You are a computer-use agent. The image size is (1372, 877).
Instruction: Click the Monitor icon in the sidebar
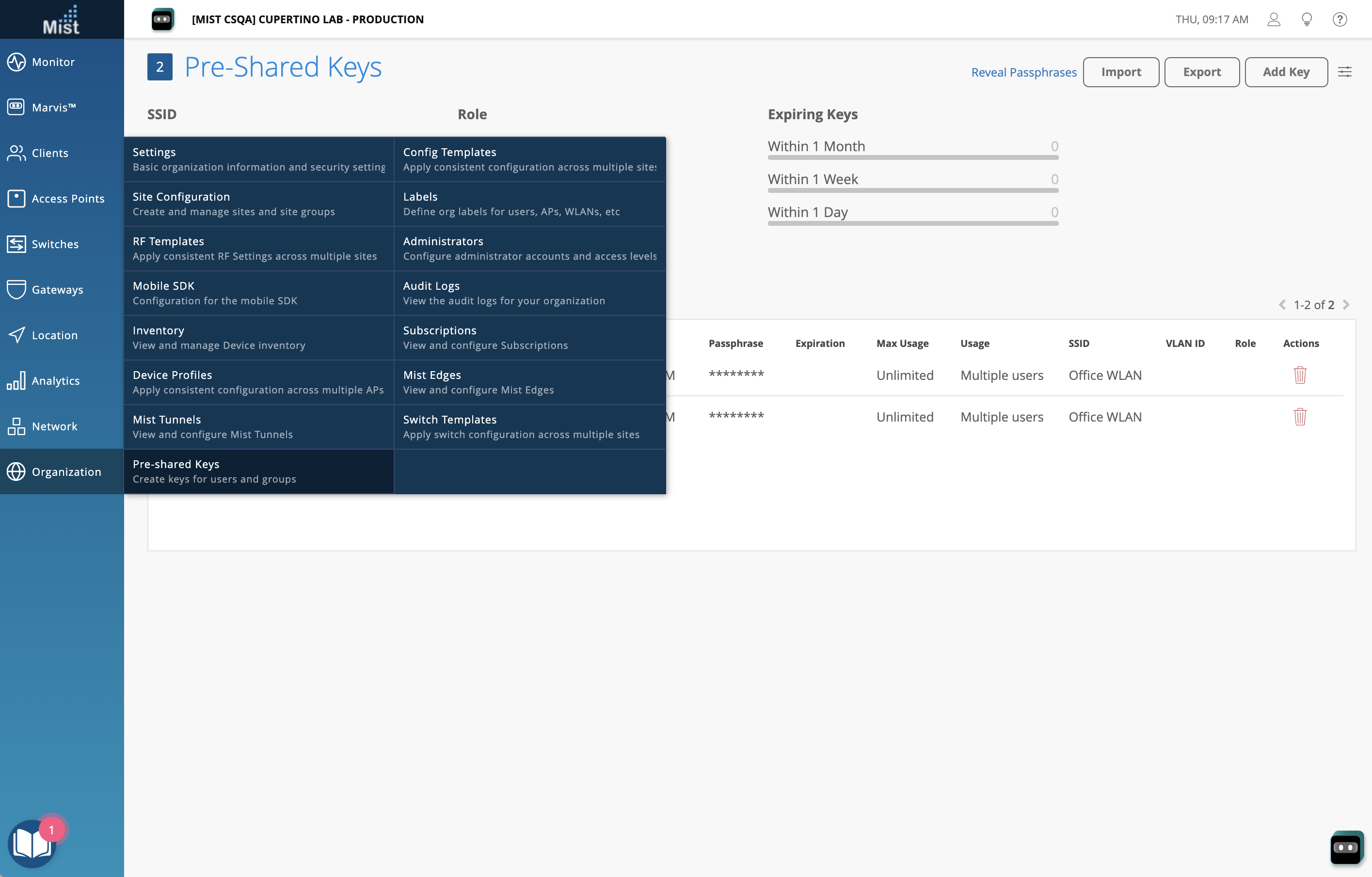click(x=16, y=62)
